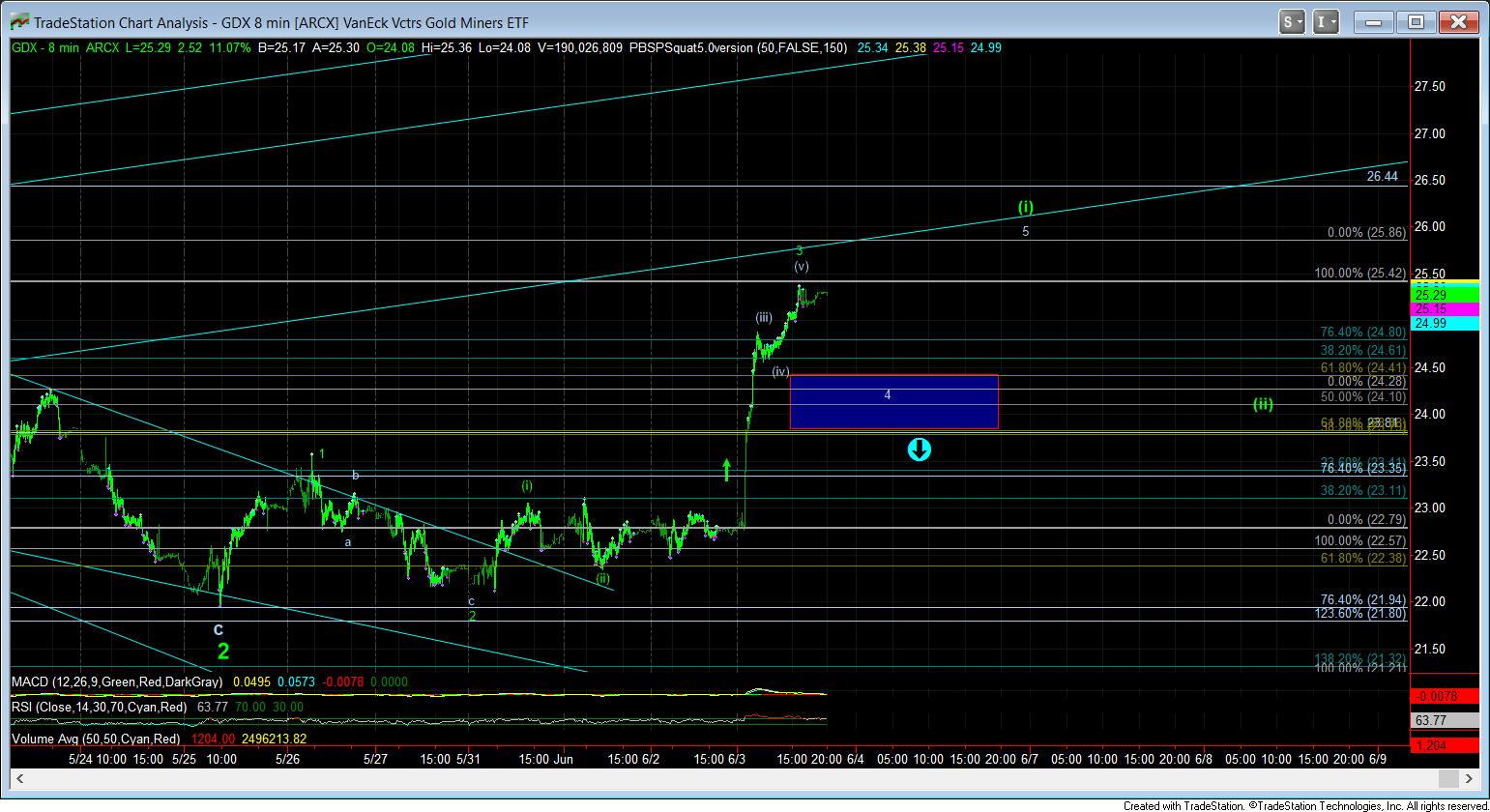Viewport: 1490px width, 812px height.
Task: Click the red RSI value 63.77 tag
Action: 1445,720
